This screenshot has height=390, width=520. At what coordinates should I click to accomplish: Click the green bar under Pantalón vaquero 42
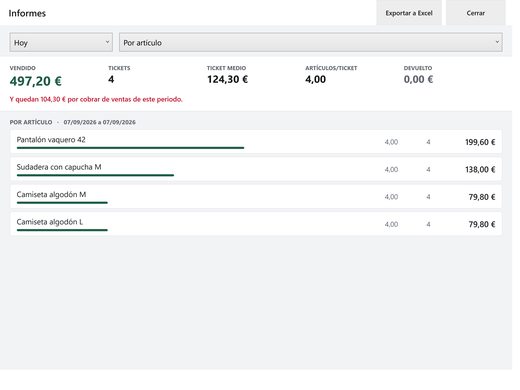click(130, 148)
